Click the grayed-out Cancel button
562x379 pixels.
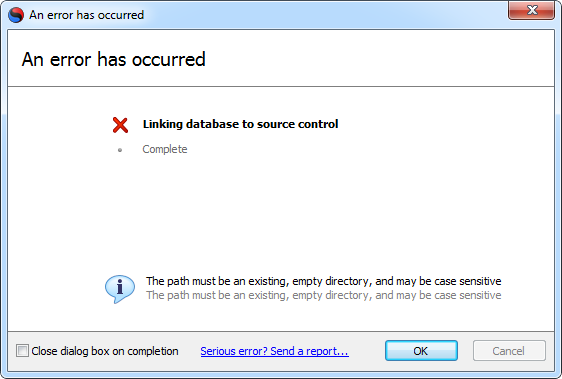509,351
